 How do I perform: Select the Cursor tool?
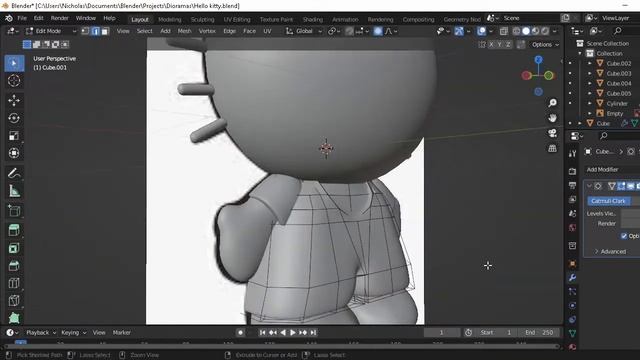(14, 81)
